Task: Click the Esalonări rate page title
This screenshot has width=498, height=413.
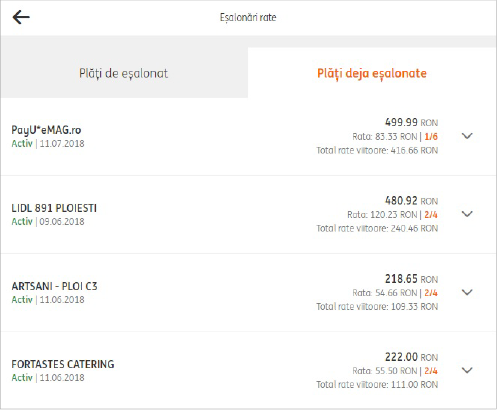Action: click(248, 17)
